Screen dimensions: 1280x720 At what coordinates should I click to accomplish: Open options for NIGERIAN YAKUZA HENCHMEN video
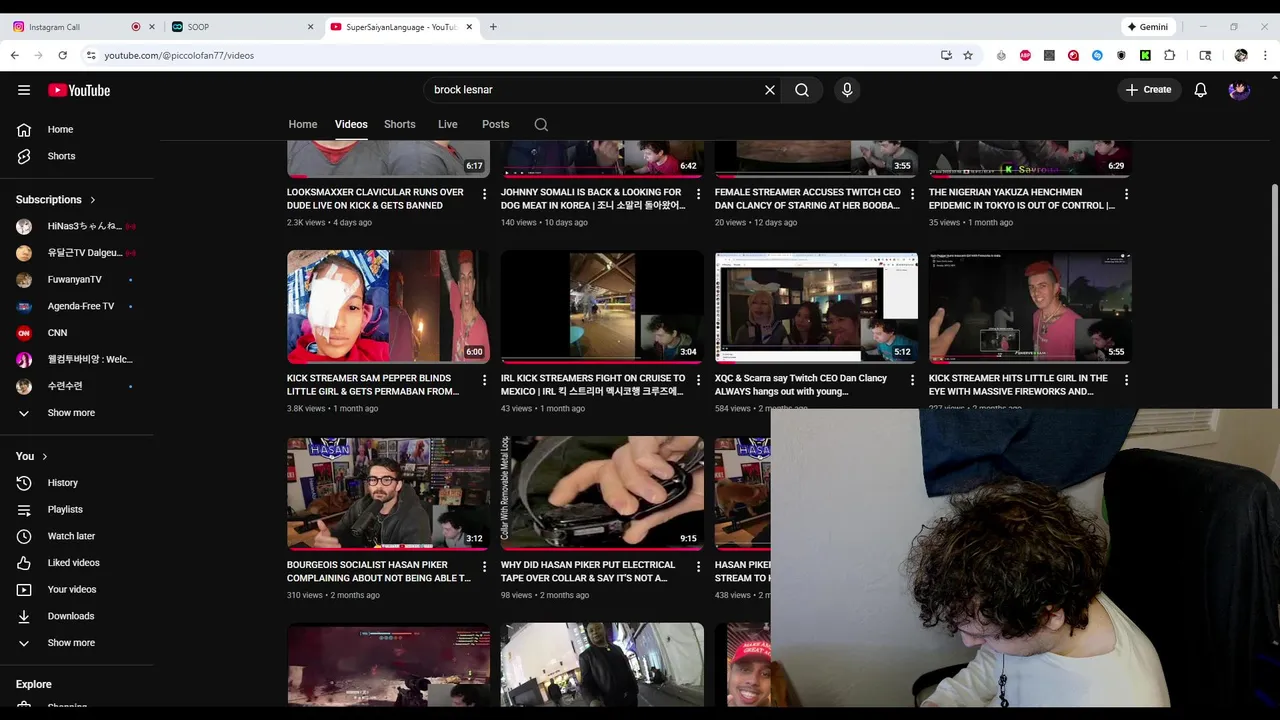pyautogui.click(x=1126, y=194)
